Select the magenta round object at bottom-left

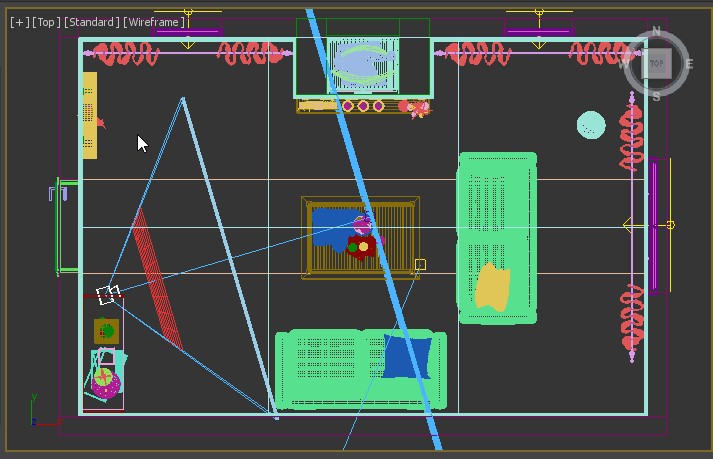[x=104, y=381]
